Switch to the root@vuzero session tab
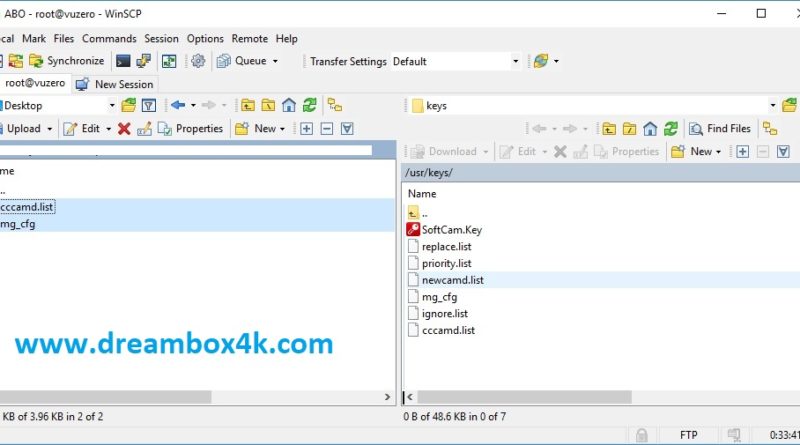The height and width of the screenshot is (445, 800). coord(35,83)
